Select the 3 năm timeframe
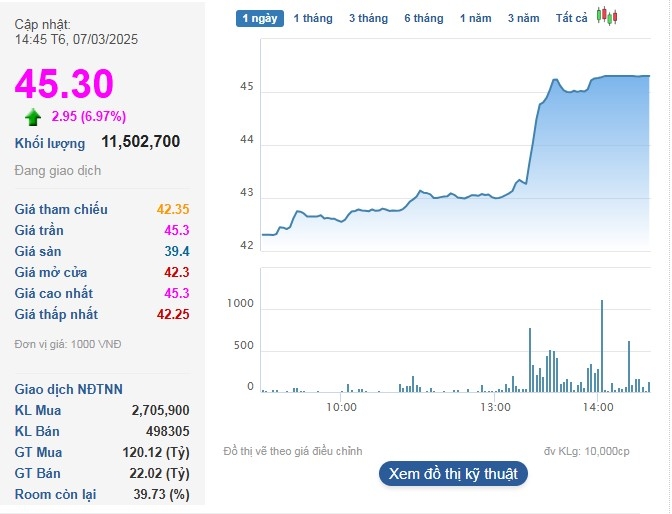Screen dimensions: 672x514 [x=523, y=18]
